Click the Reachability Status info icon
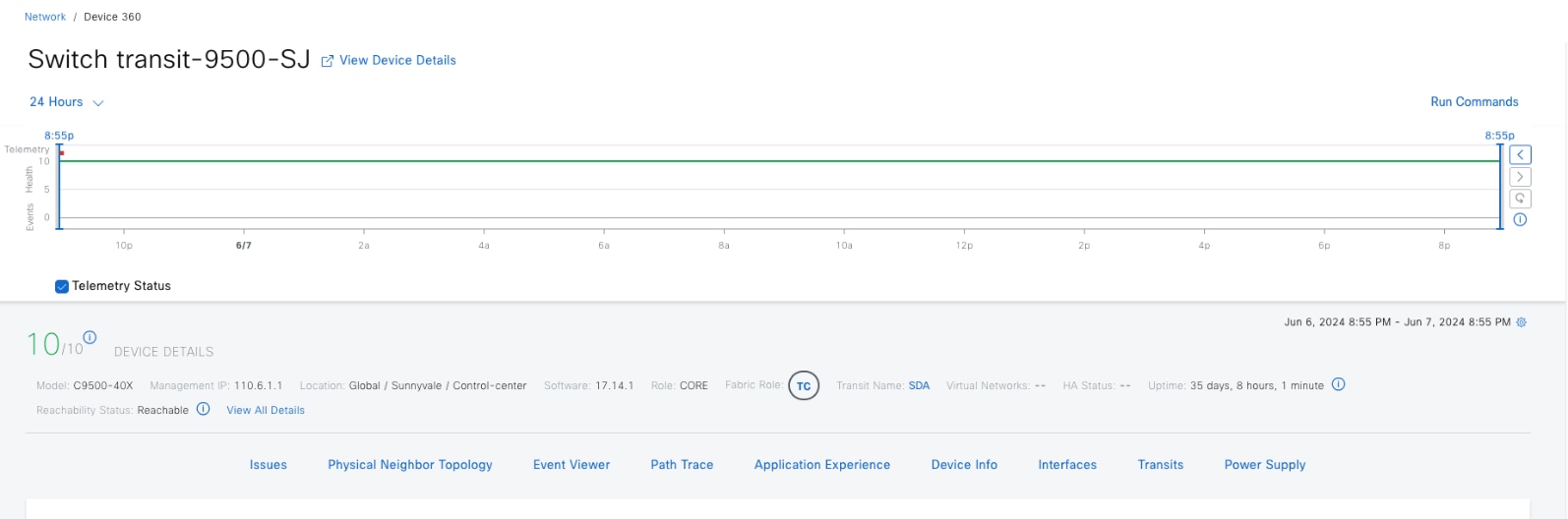The image size is (1568, 519). tap(203, 409)
